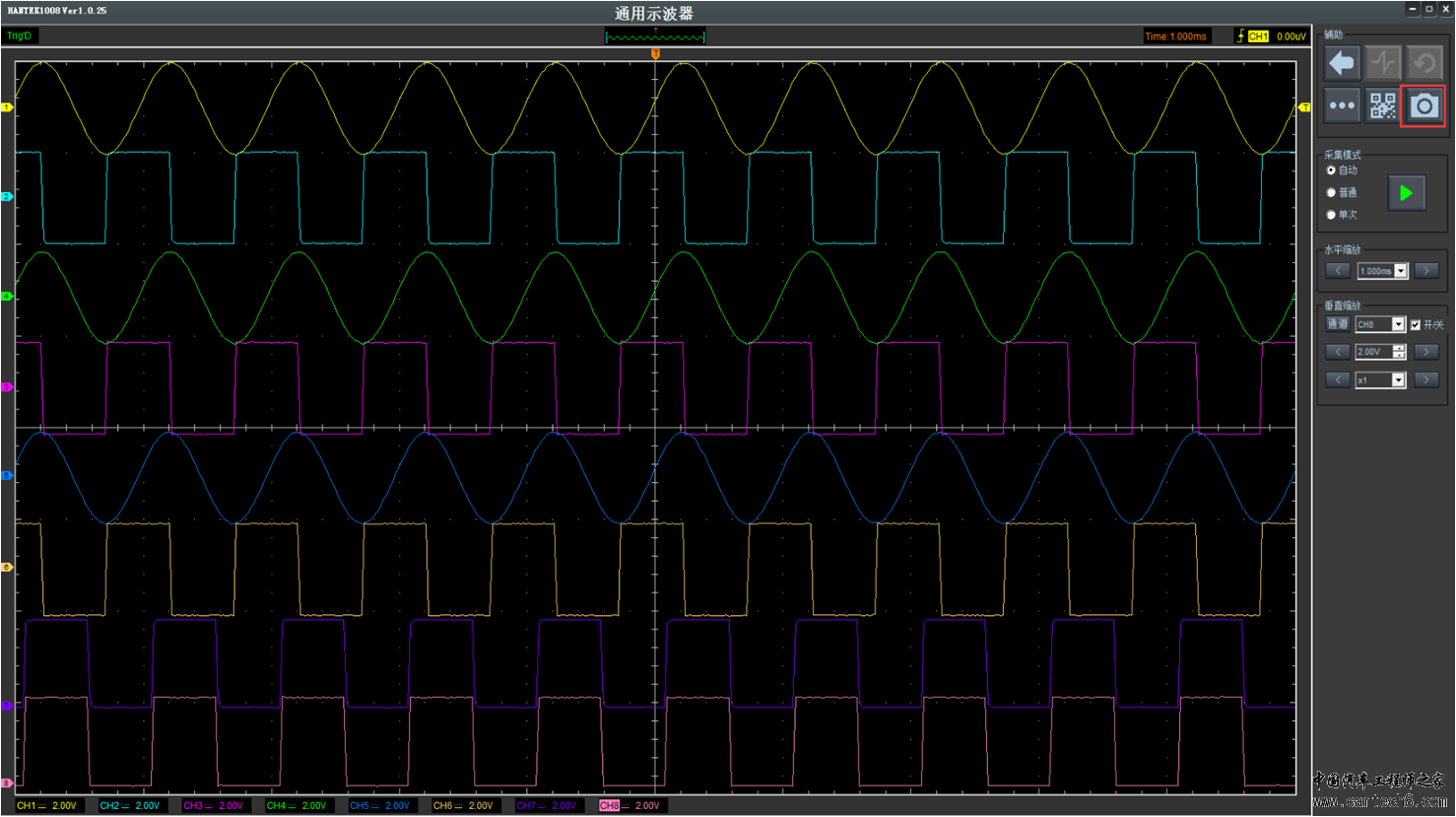Toggle the 开关 channel checkbox
This screenshot has height=817, width=1456.
1416,324
